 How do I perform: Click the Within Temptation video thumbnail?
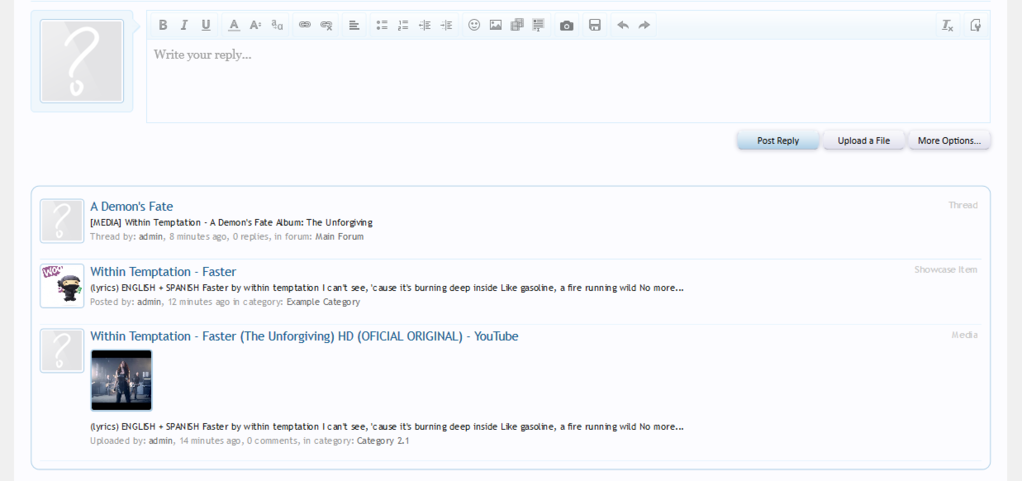coord(121,380)
